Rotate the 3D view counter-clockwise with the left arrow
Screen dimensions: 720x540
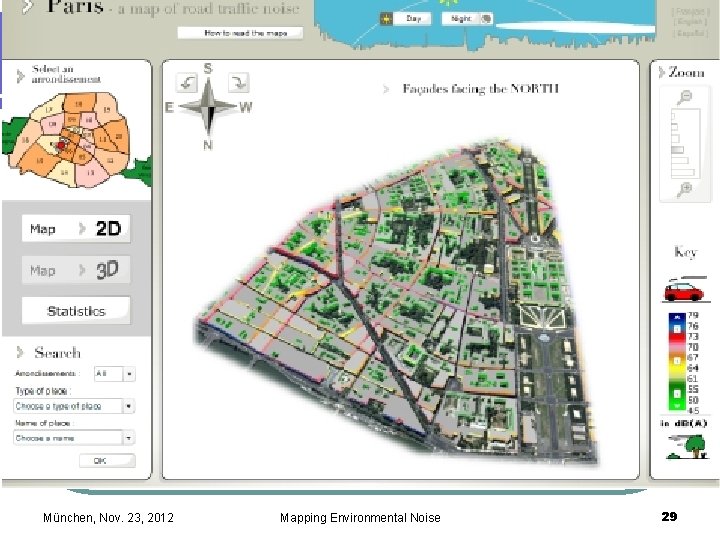pyautogui.click(x=186, y=84)
